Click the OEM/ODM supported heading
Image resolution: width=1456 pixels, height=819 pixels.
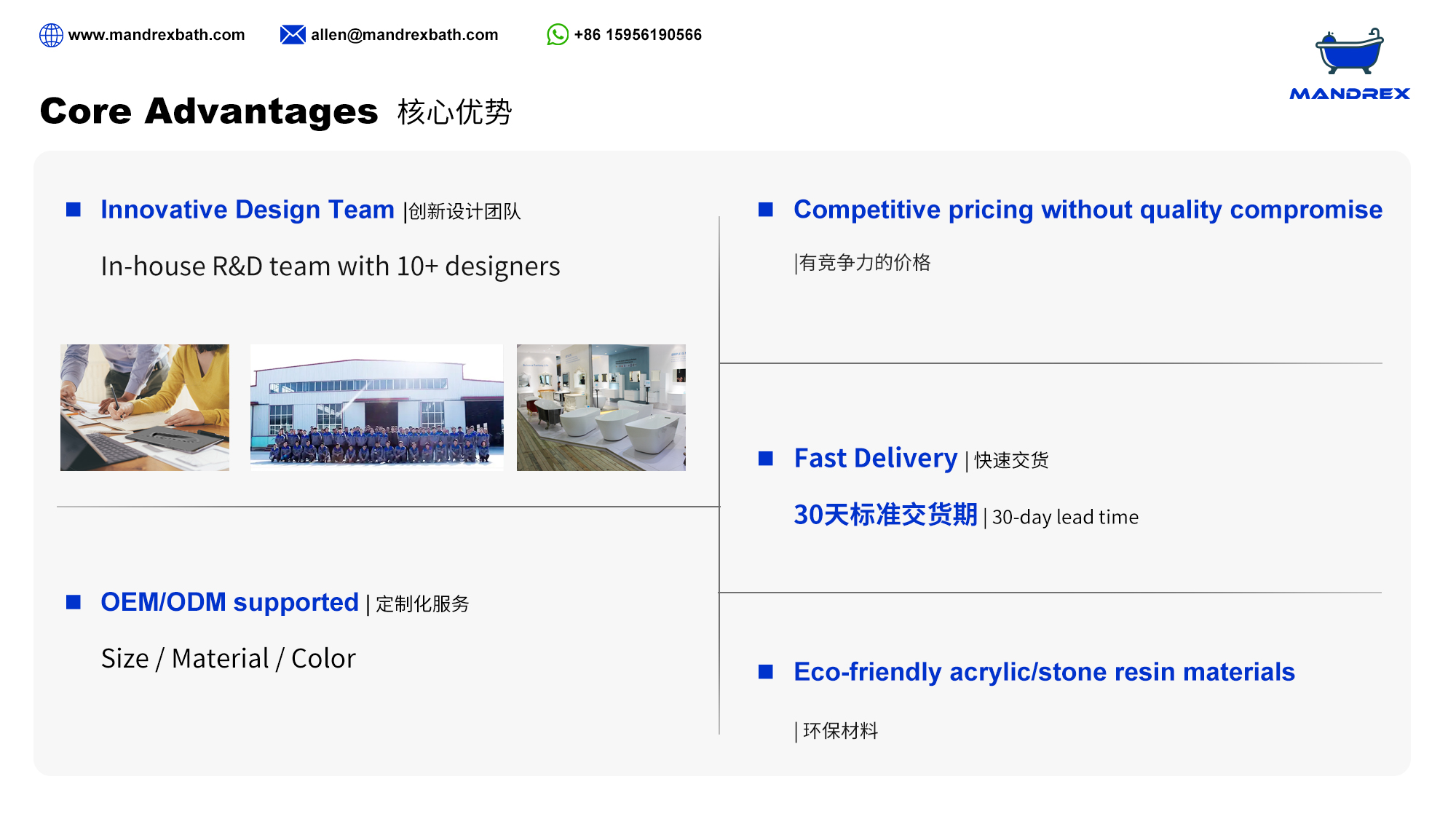[x=229, y=602]
